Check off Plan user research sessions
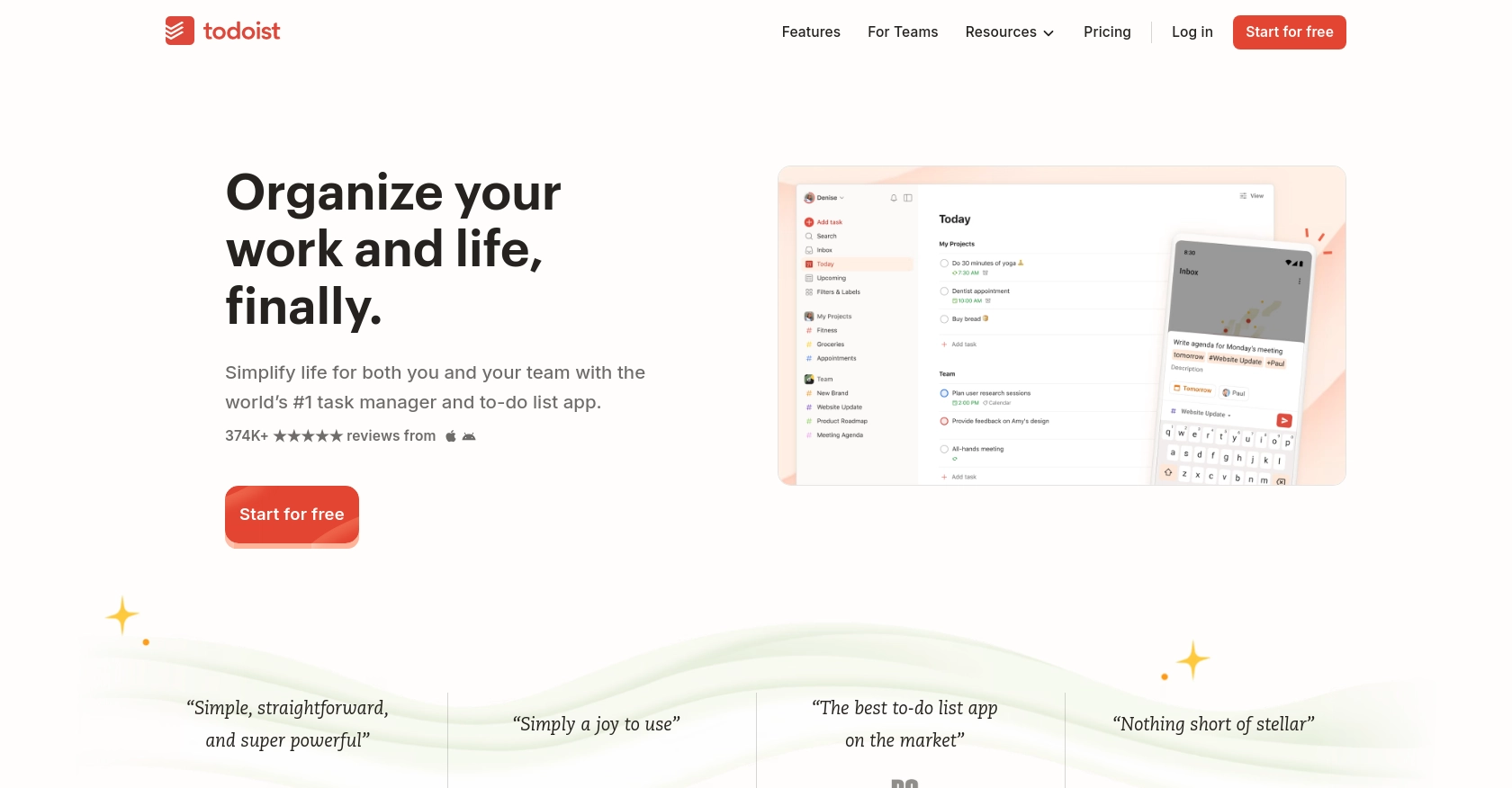The image size is (1512, 788). click(944, 393)
